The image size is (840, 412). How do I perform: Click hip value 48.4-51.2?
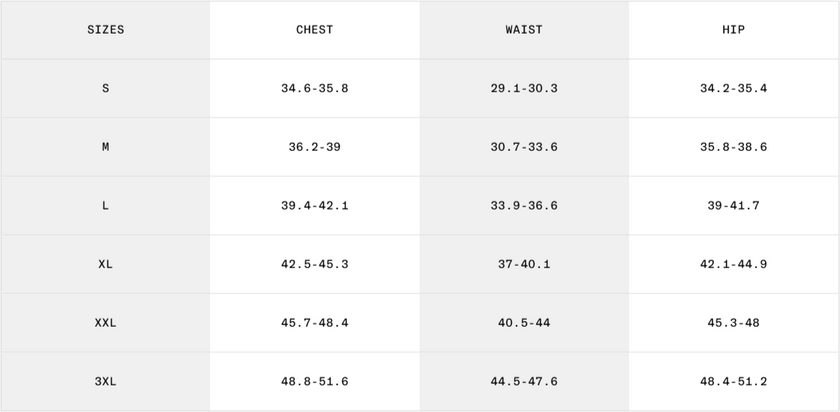coord(734,382)
